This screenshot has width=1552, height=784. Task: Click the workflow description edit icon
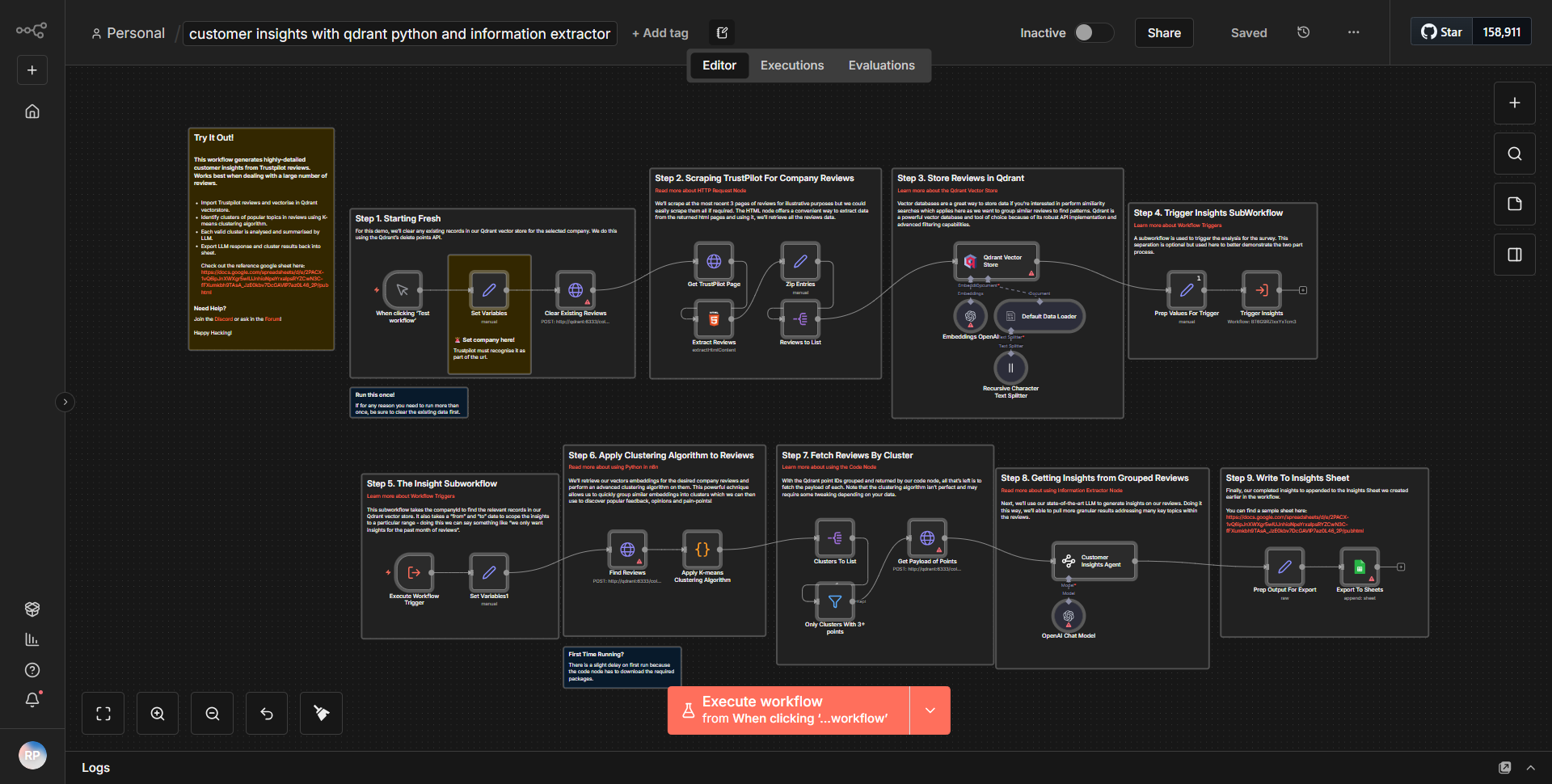pyautogui.click(x=722, y=32)
